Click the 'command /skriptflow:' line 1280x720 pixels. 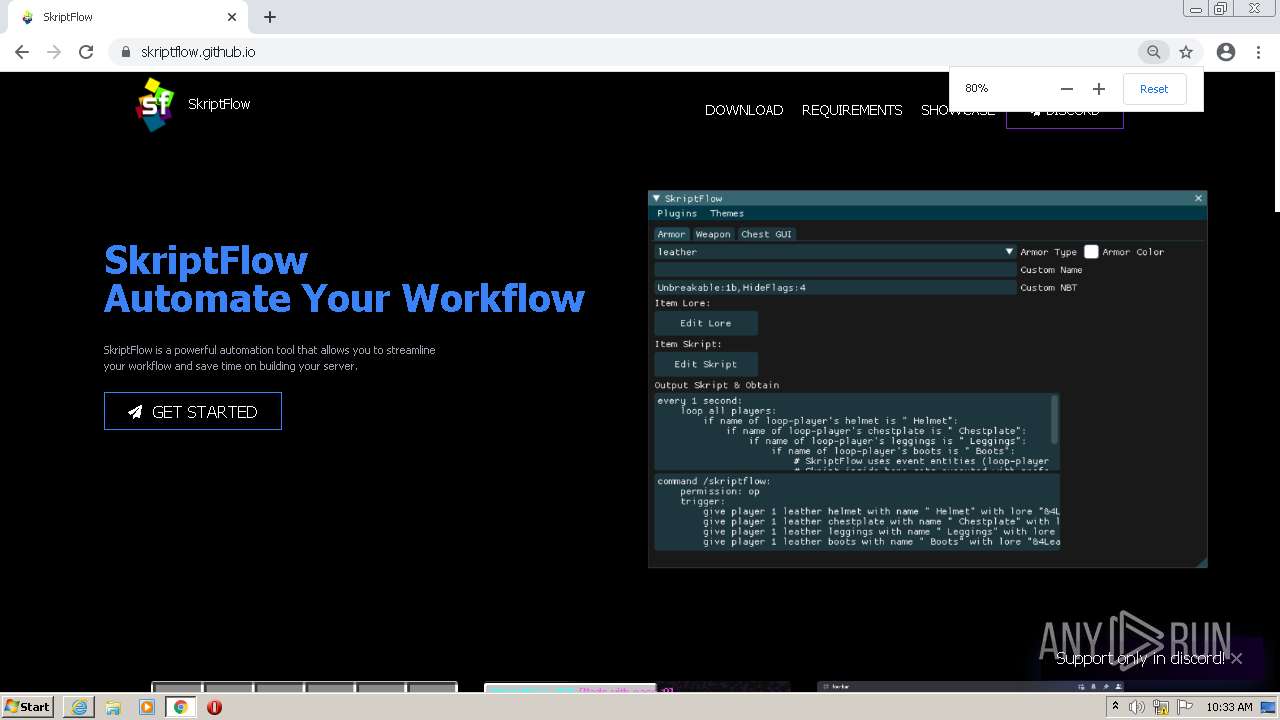tap(714, 481)
